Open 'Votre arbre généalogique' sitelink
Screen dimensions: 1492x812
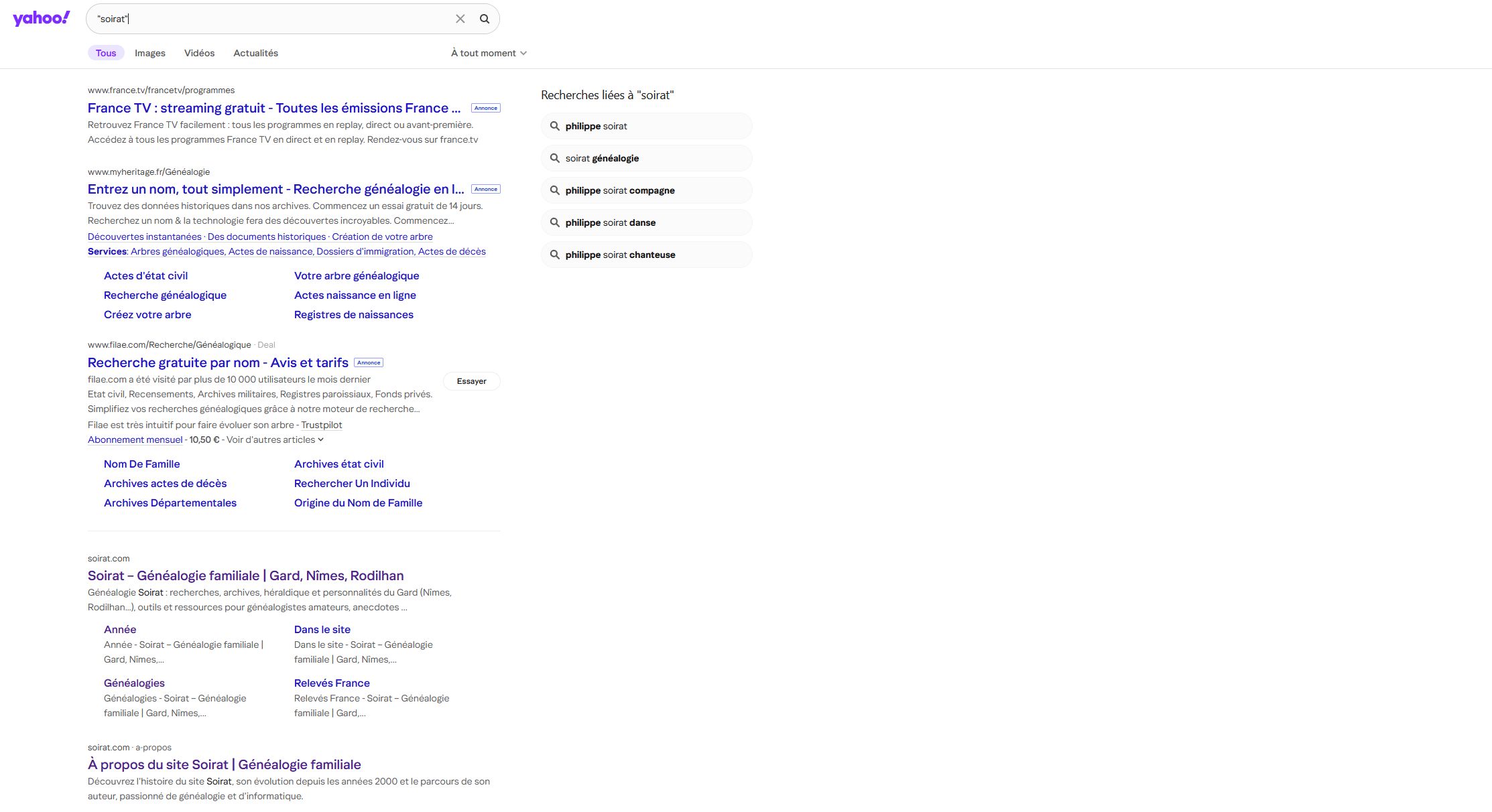click(x=357, y=275)
